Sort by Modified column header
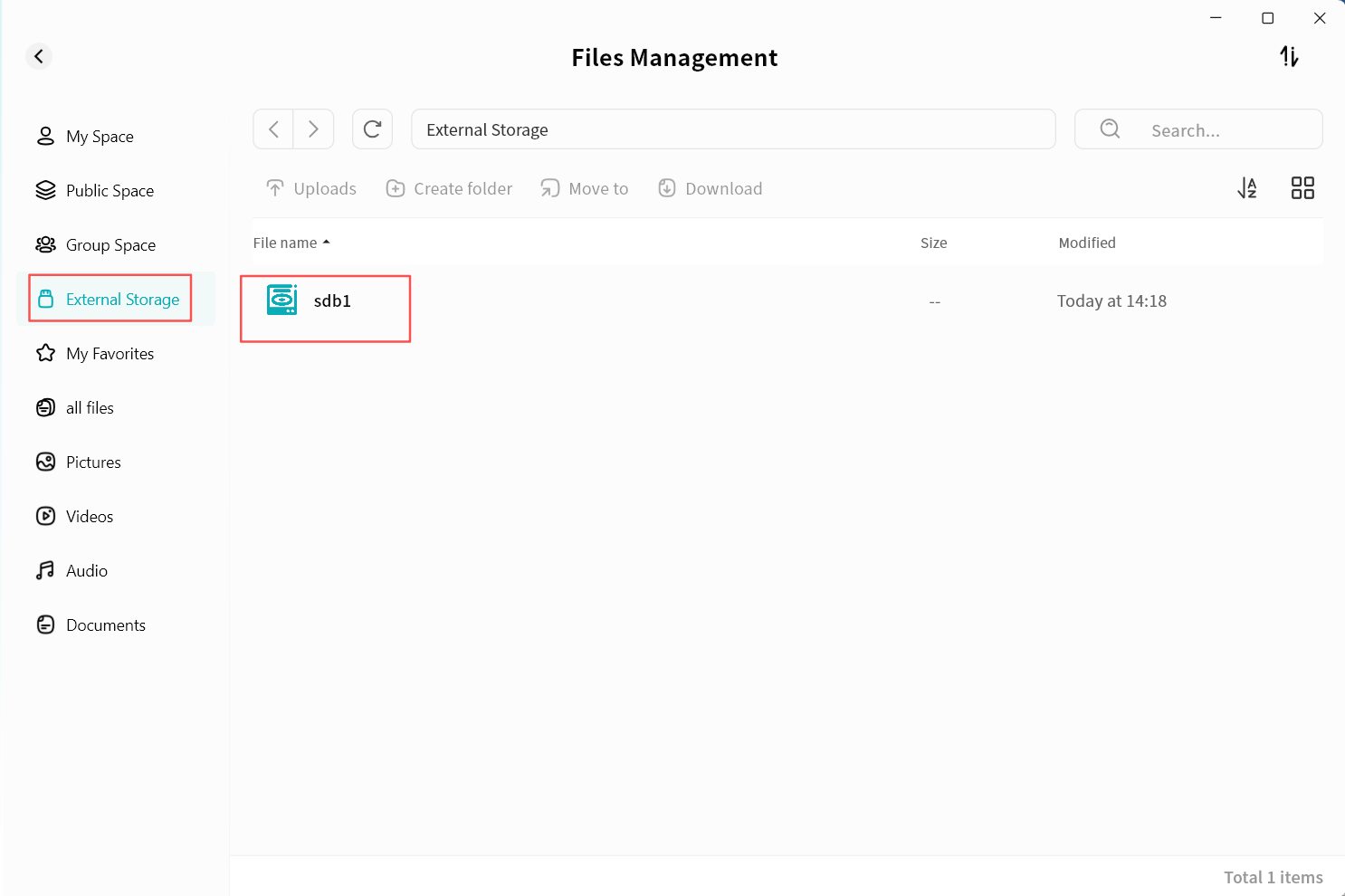Viewport: 1345px width, 896px height. point(1087,243)
